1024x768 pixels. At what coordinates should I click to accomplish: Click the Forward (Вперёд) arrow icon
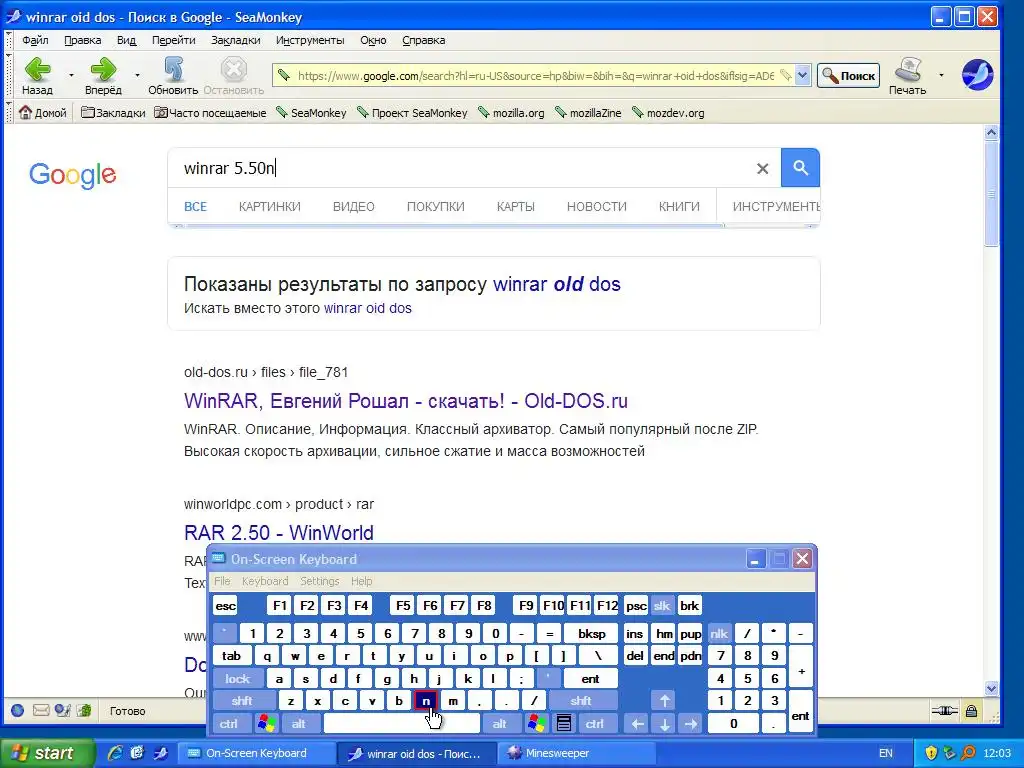click(x=103, y=69)
